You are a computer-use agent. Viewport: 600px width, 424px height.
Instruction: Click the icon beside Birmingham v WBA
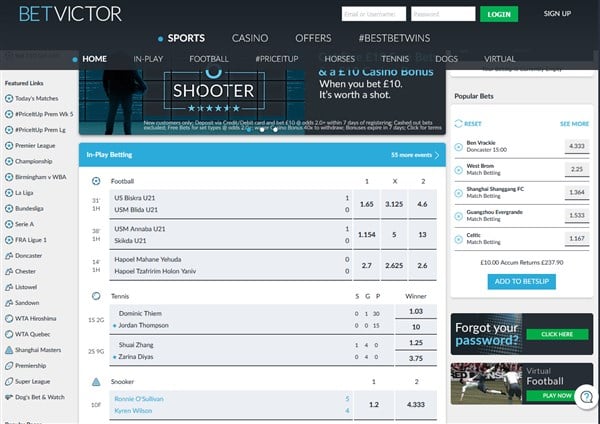point(9,177)
